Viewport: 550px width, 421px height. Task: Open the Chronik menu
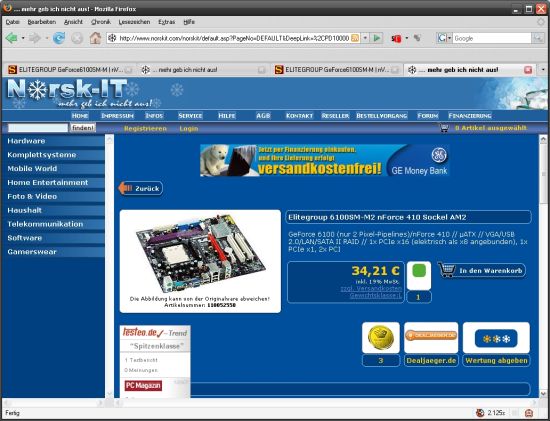(101, 22)
